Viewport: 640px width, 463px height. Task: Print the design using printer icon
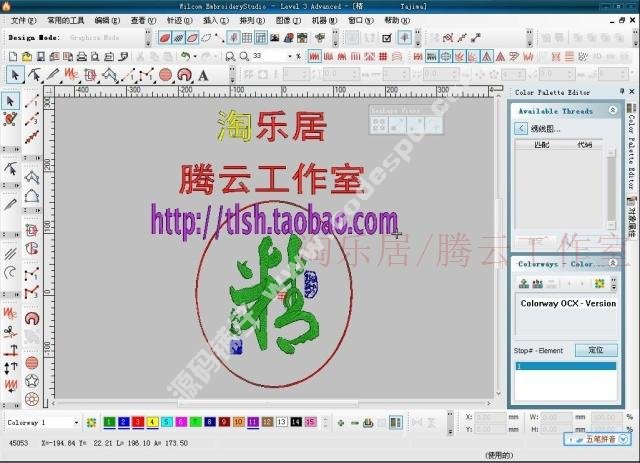pos(82,56)
